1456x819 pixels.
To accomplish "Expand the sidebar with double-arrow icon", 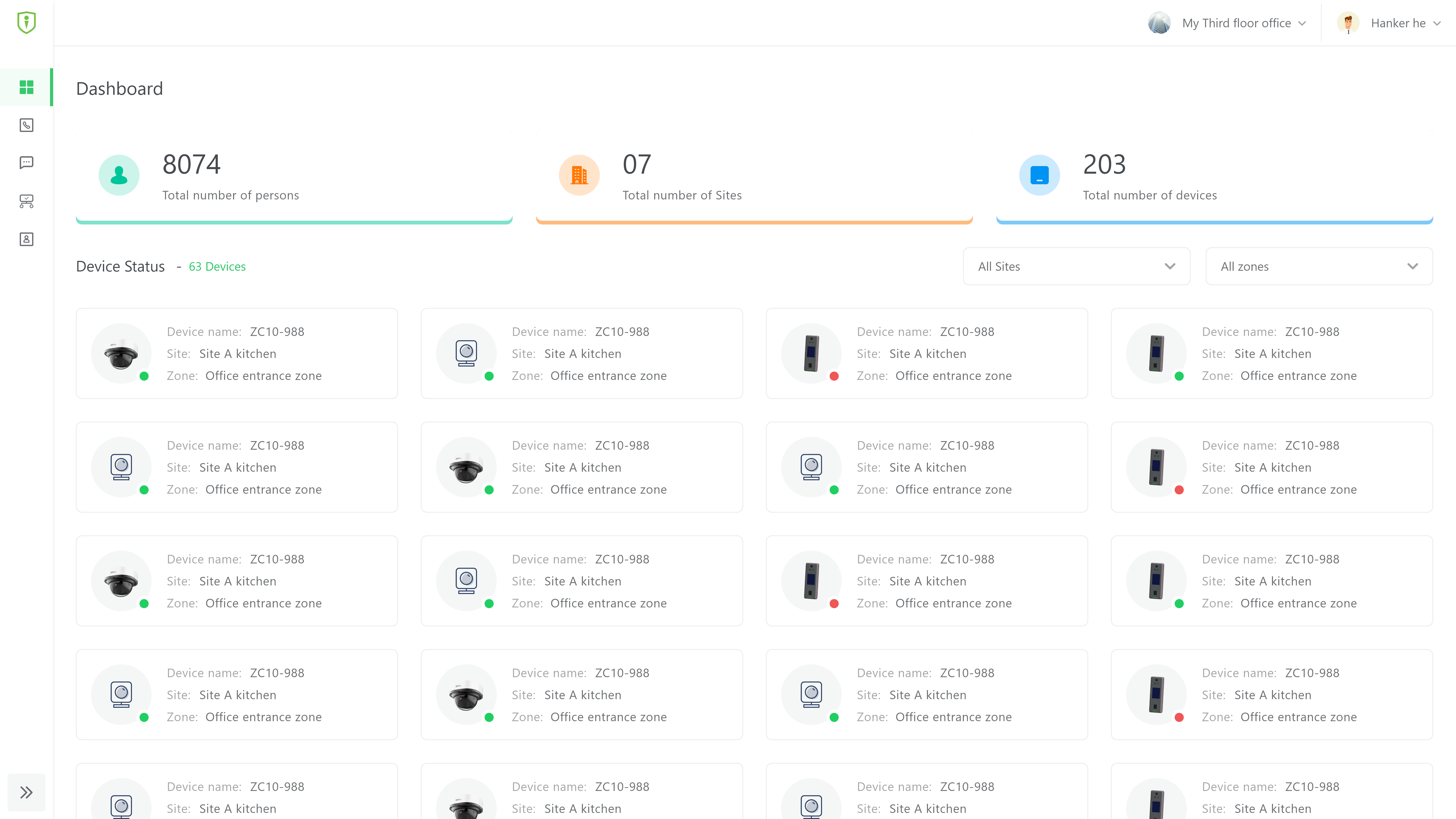I will click(27, 792).
